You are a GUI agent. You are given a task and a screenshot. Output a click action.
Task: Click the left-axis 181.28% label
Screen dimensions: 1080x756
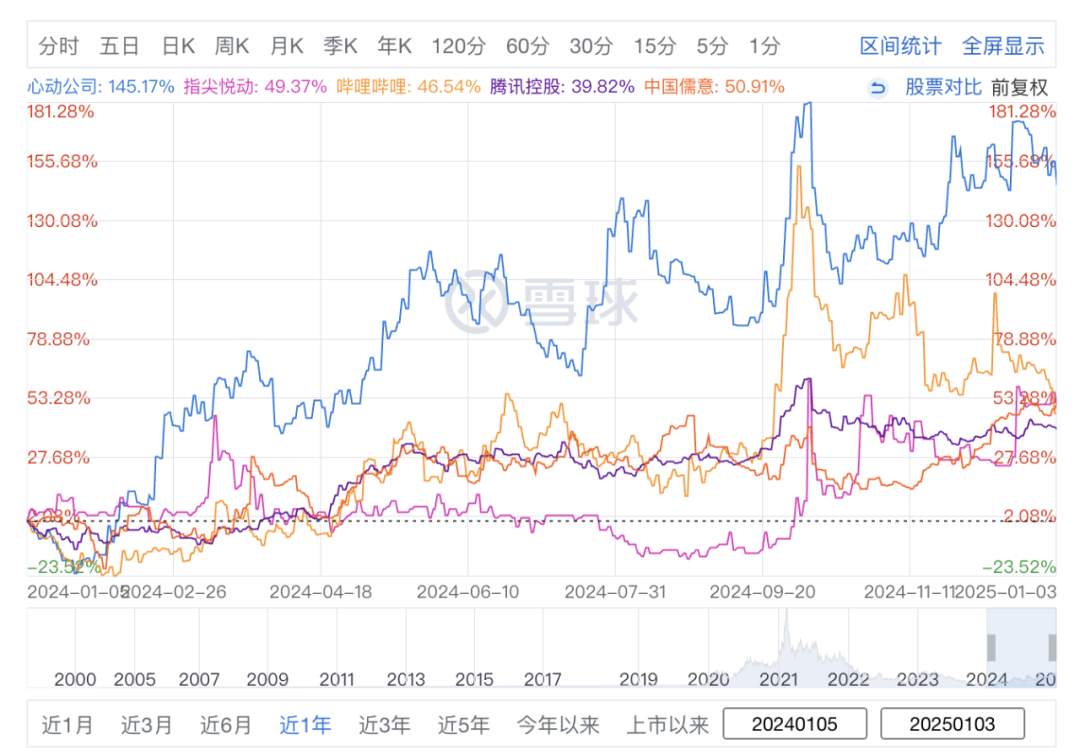[x=61, y=112]
